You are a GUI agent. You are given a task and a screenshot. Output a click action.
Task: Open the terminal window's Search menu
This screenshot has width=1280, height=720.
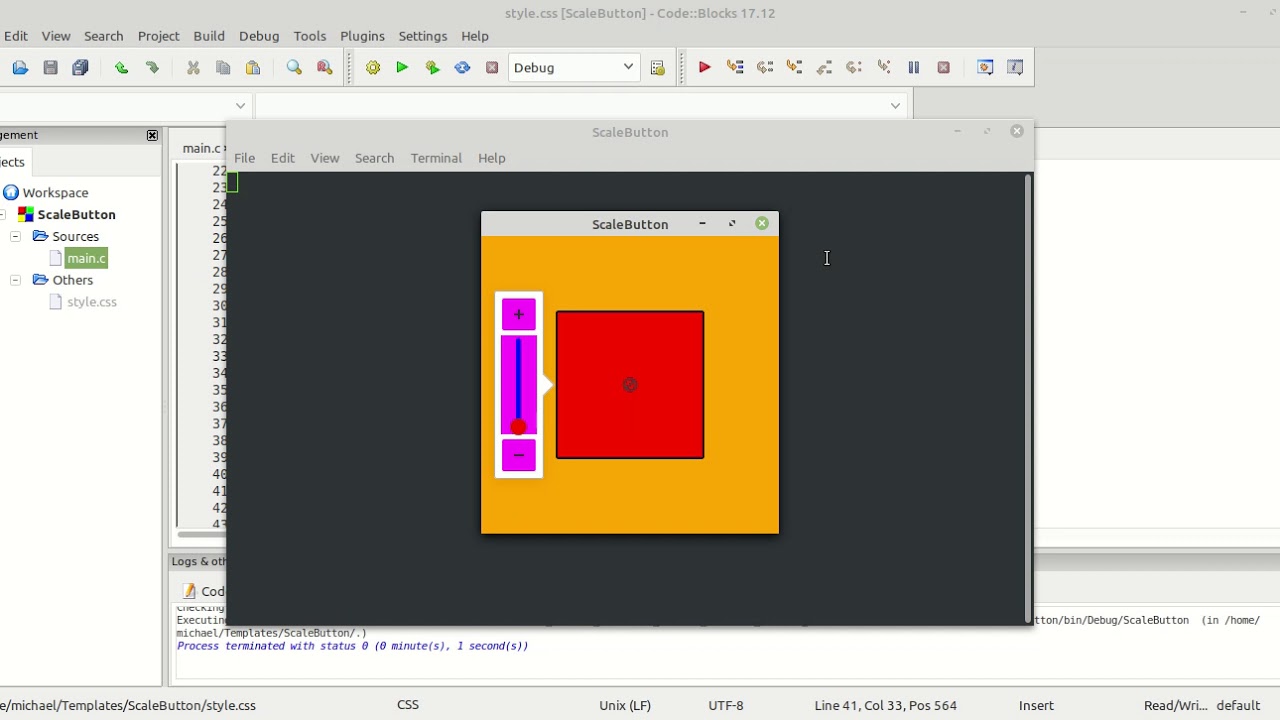coord(374,158)
